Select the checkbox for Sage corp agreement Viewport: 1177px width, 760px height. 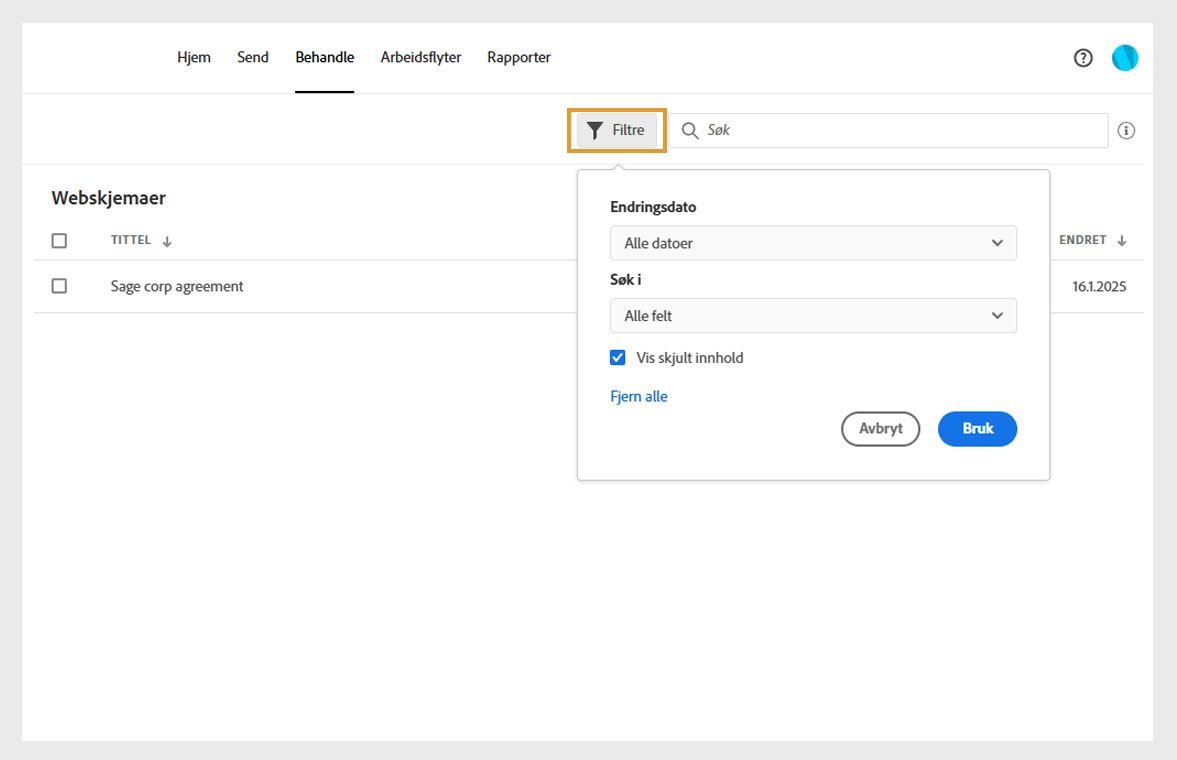(59, 286)
